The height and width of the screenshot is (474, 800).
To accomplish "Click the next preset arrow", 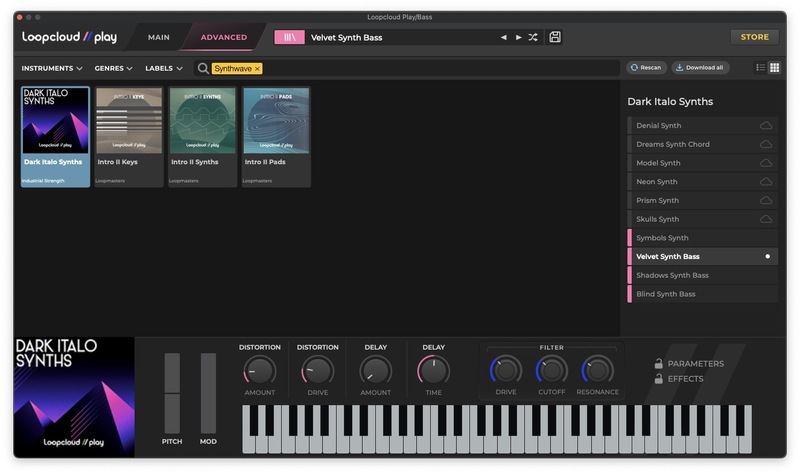I will (518, 38).
